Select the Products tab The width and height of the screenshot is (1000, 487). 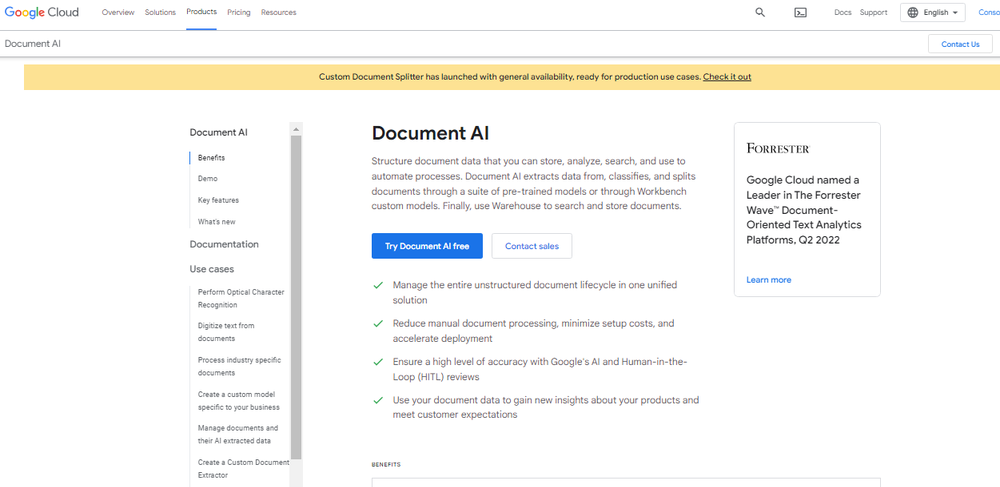(x=202, y=12)
